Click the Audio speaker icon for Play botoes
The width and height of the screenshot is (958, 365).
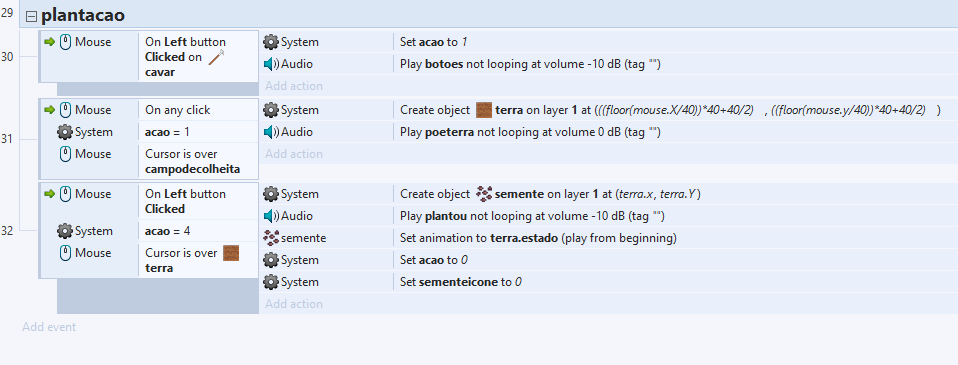[271, 64]
